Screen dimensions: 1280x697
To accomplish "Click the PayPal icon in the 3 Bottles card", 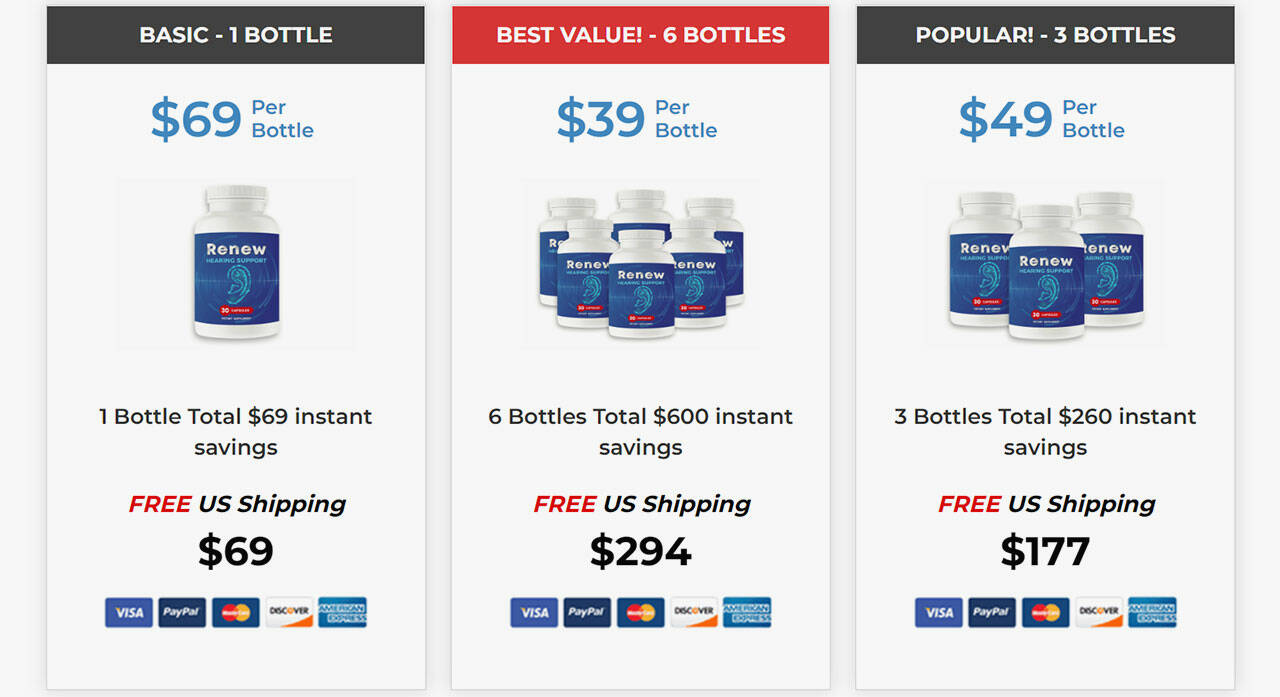I will [x=992, y=612].
